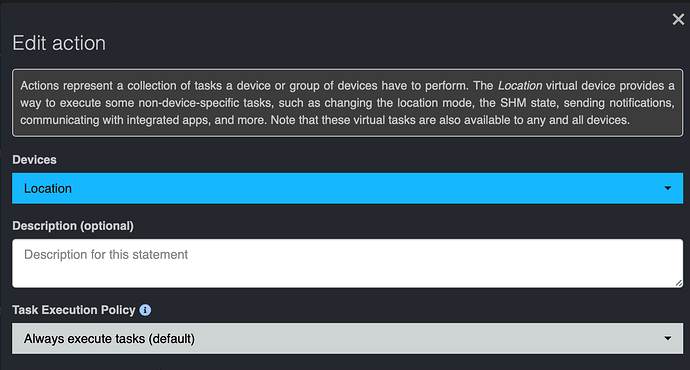
Task: Click the Description textarea resize grip
Action: tap(679, 284)
